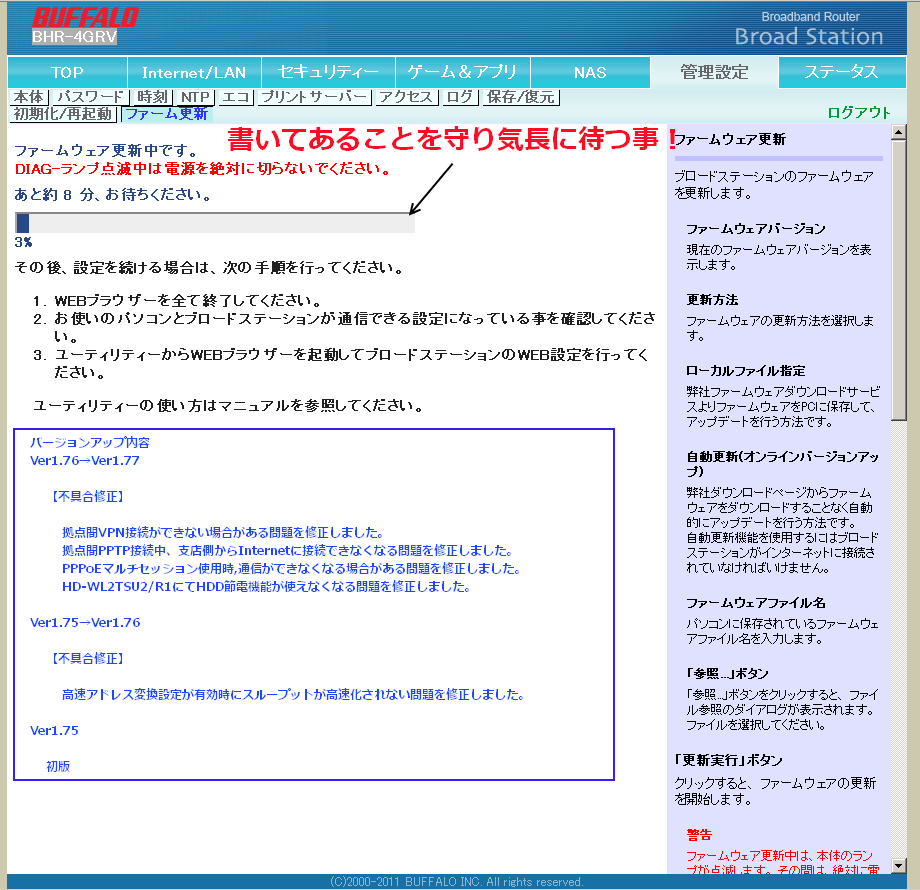Switch to Internet/LAN tab

tap(194, 72)
